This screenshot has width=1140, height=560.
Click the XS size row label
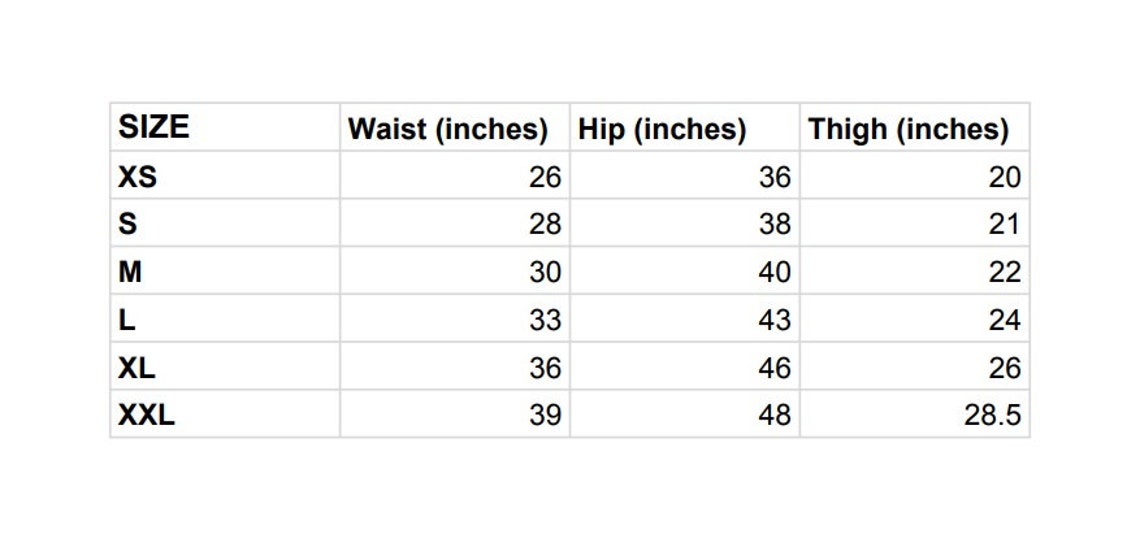[137, 177]
